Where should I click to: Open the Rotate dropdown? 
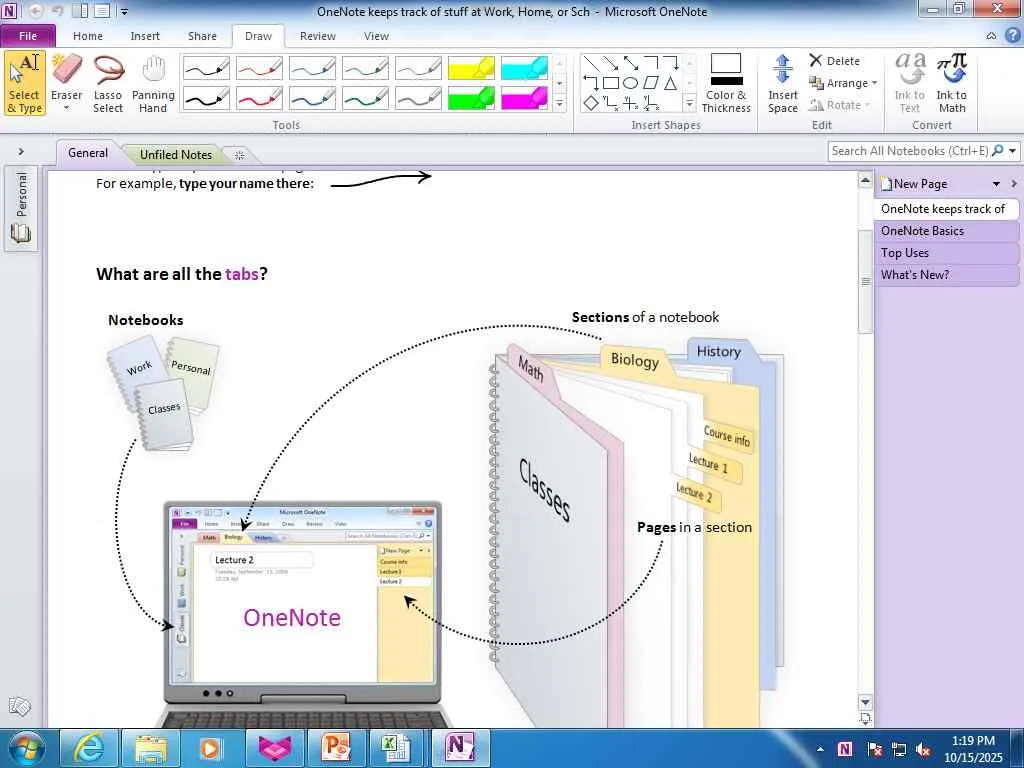[x=839, y=104]
